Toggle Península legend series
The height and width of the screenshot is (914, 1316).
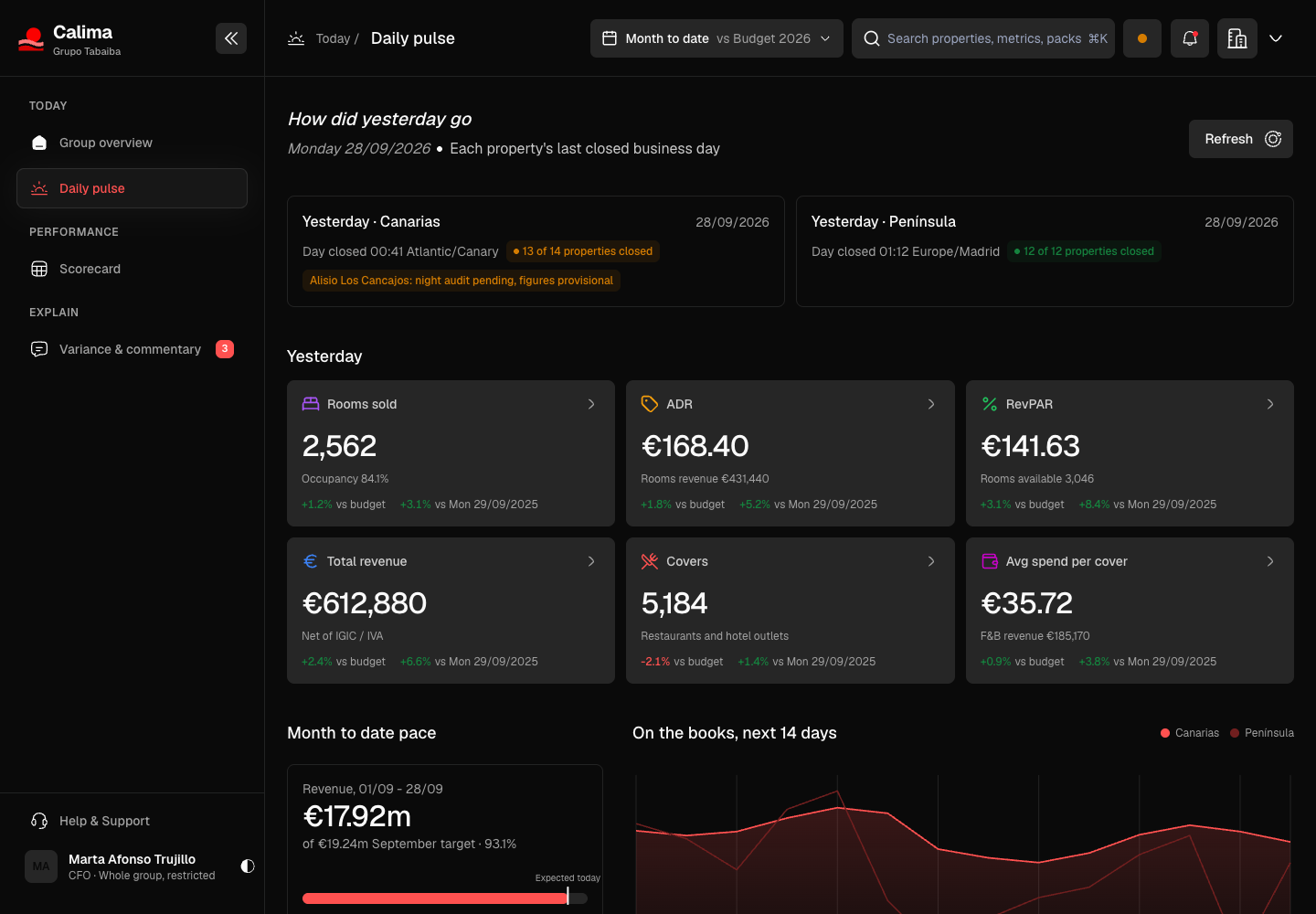pos(1262,733)
